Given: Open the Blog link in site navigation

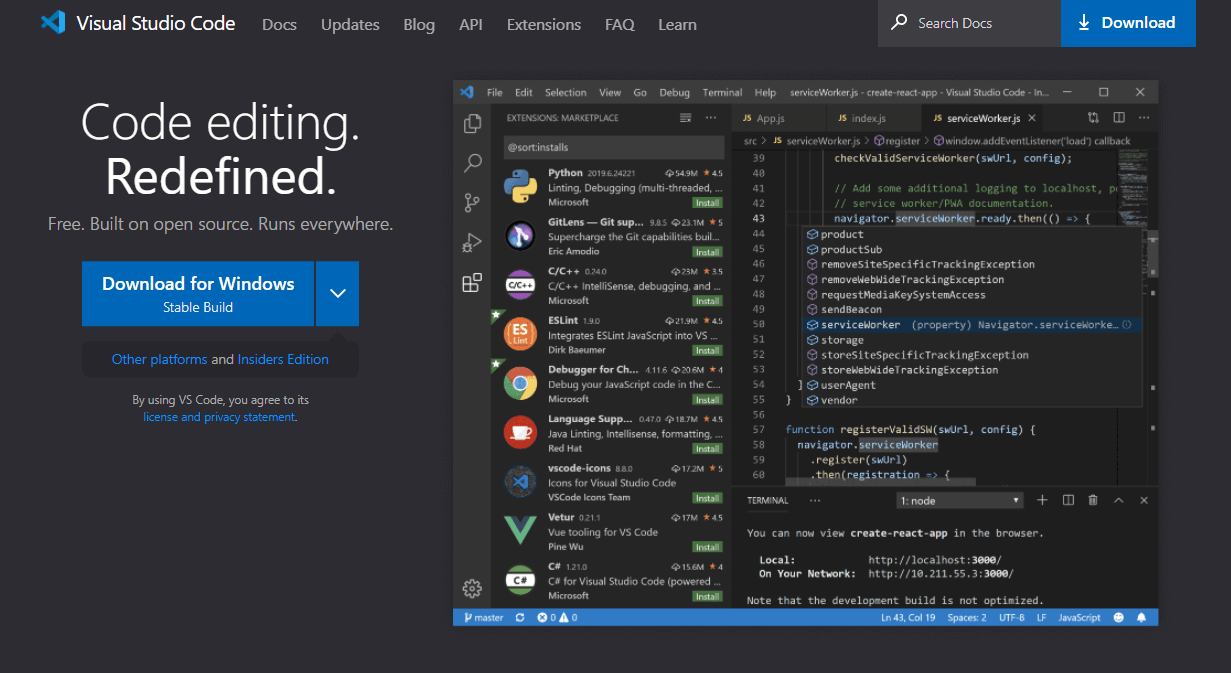Looking at the screenshot, I should coord(419,24).
